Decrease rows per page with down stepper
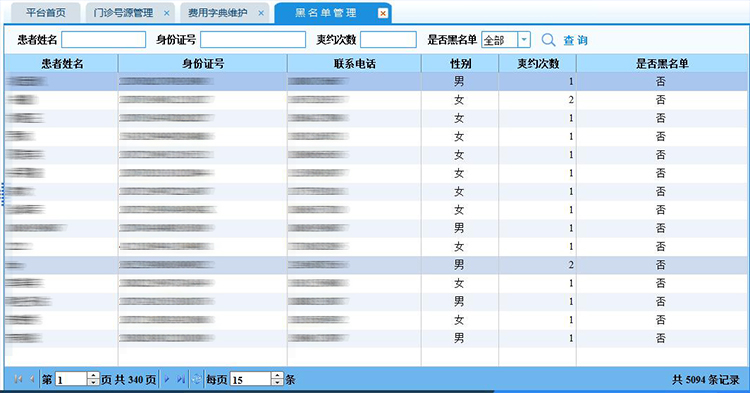 tap(277, 383)
